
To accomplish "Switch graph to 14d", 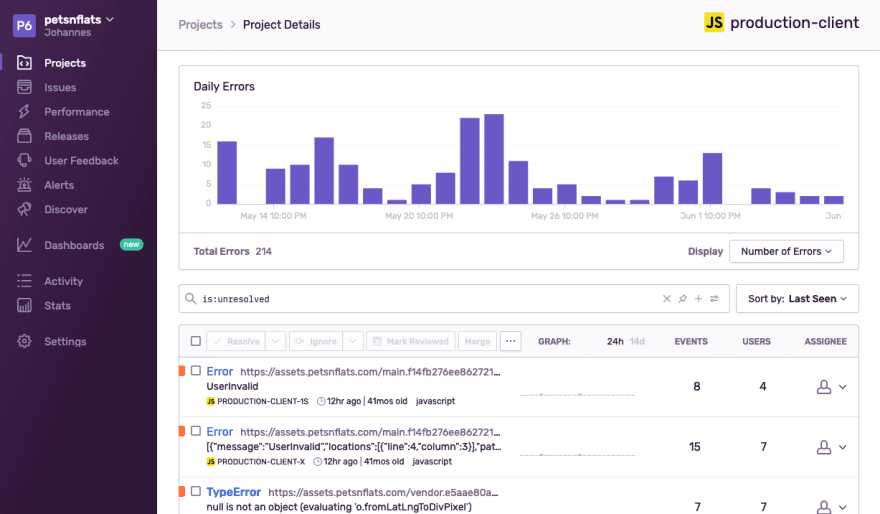I will click(x=637, y=341).
